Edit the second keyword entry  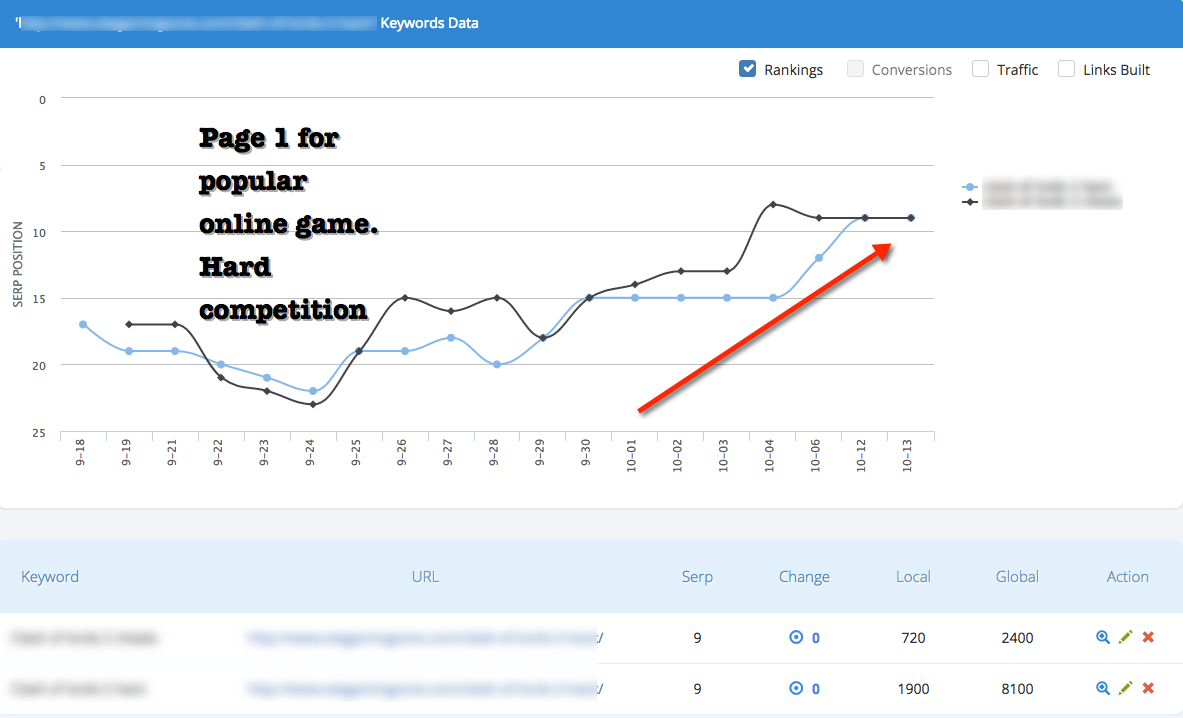click(1125, 688)
